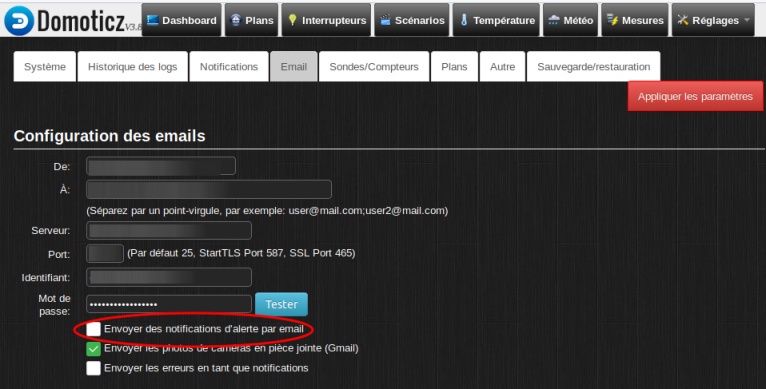Go to Interrupteurs page
This screenshot has width=766, height=389.
click(x=326, y=20)
